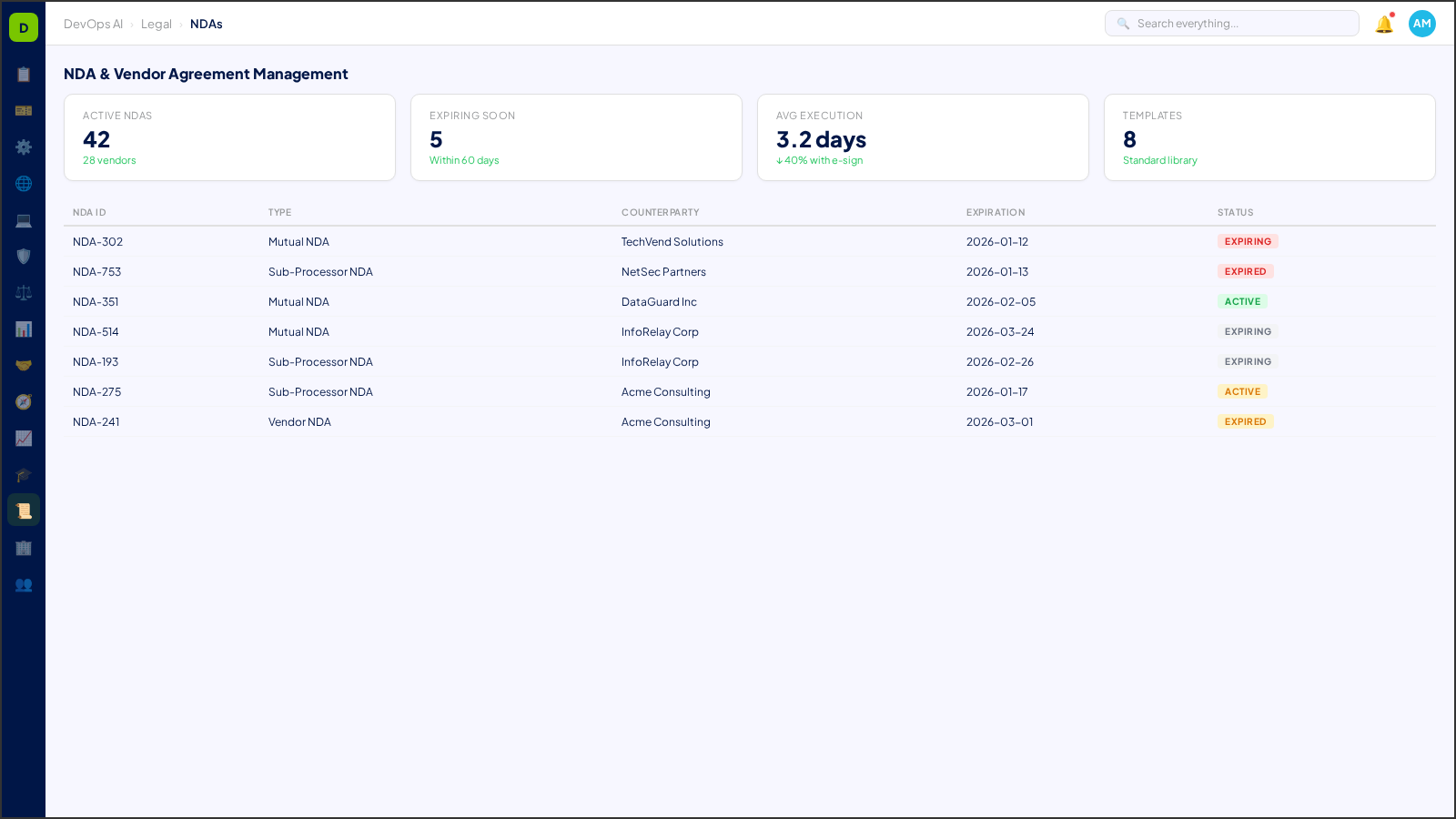Navigate to DevOps AI breadcrumb link
This screenshot has height=819, width=1456.
point(93,24)
